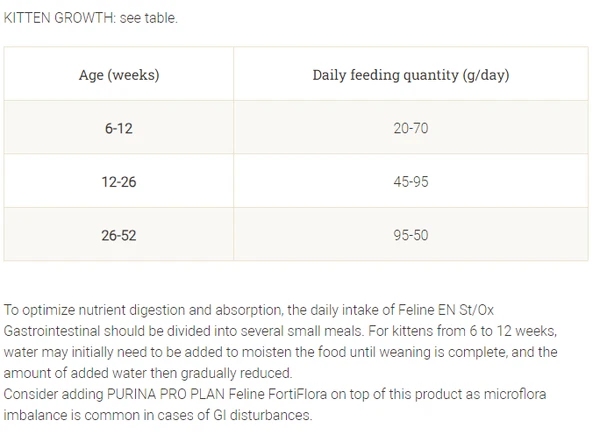Click the "12-26" age cell
This screenshot has height=434, width=600.
pos(119,183)
